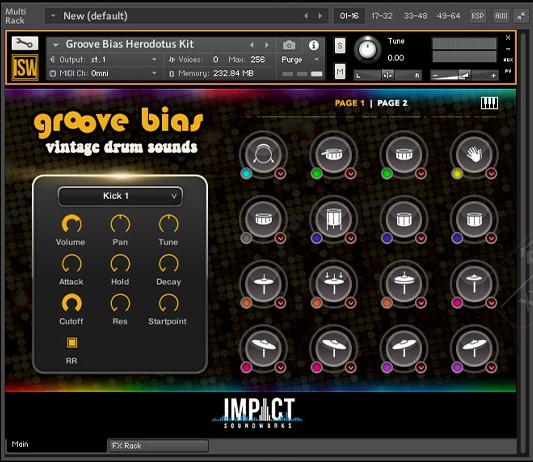
Task: Click the Cutoff knob
Action: (x=71, y=303)
